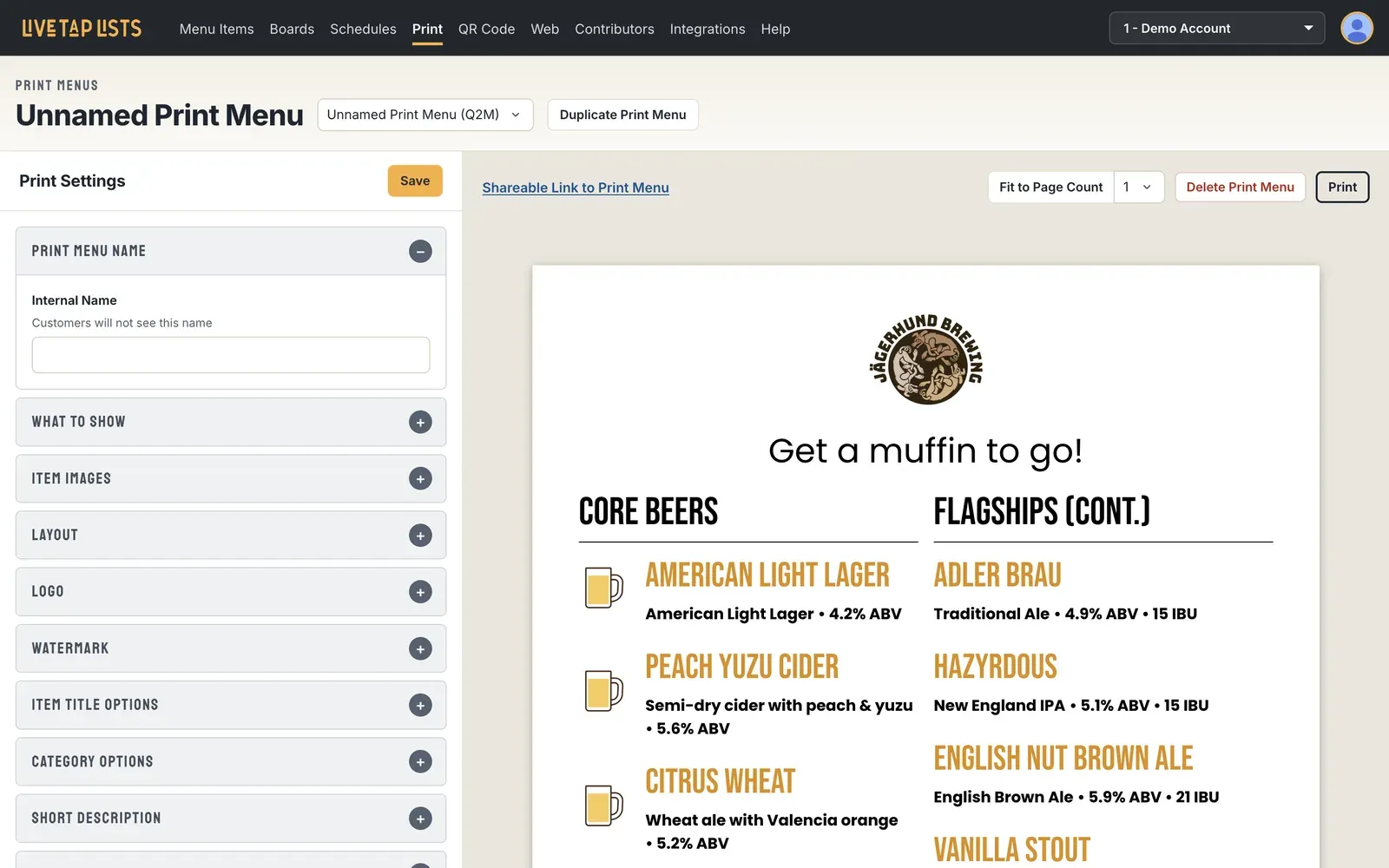
Task: Open the user profile avatar
Action: (x=1356, y=28)
